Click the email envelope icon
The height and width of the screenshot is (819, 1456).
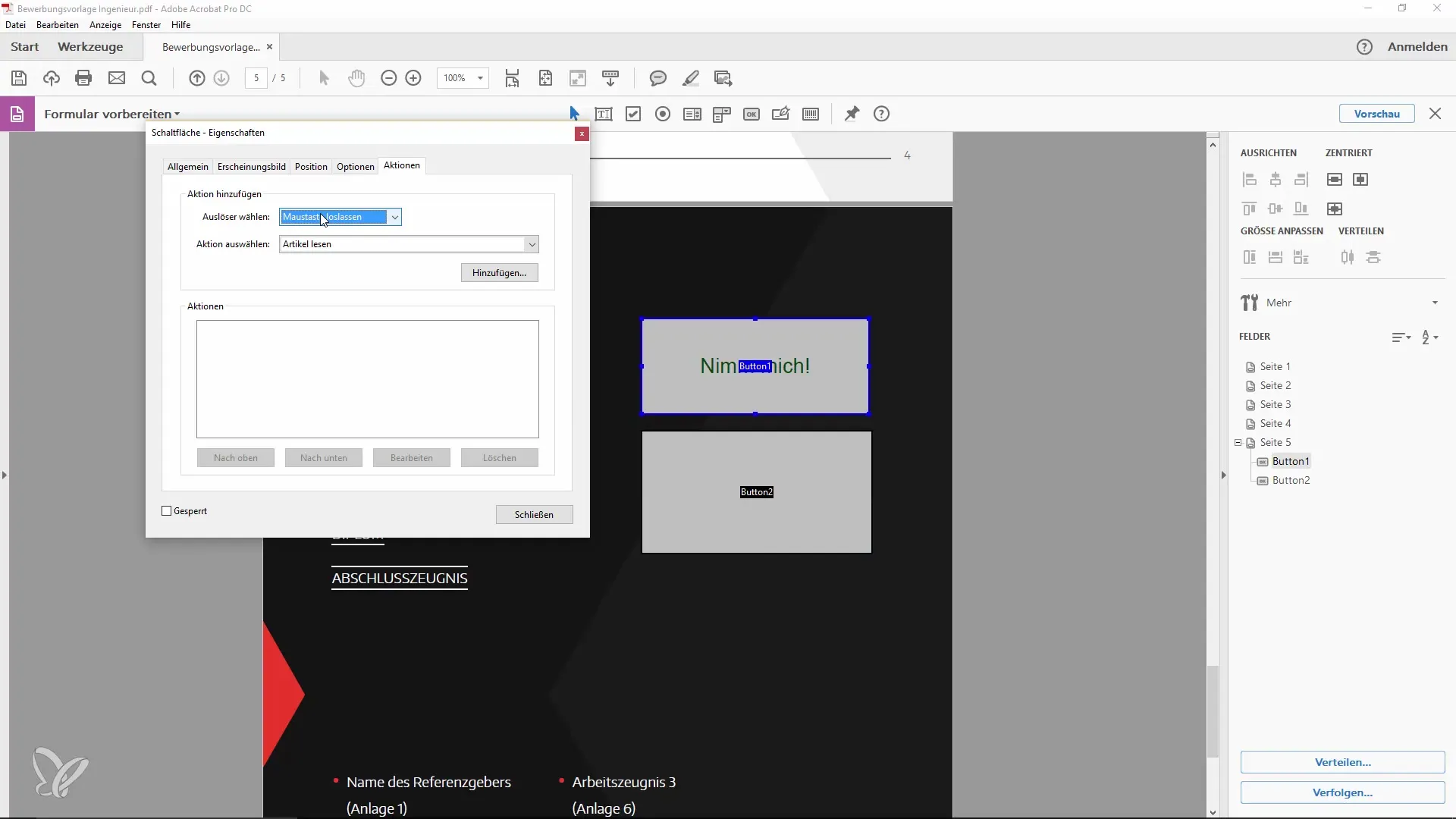117,78
